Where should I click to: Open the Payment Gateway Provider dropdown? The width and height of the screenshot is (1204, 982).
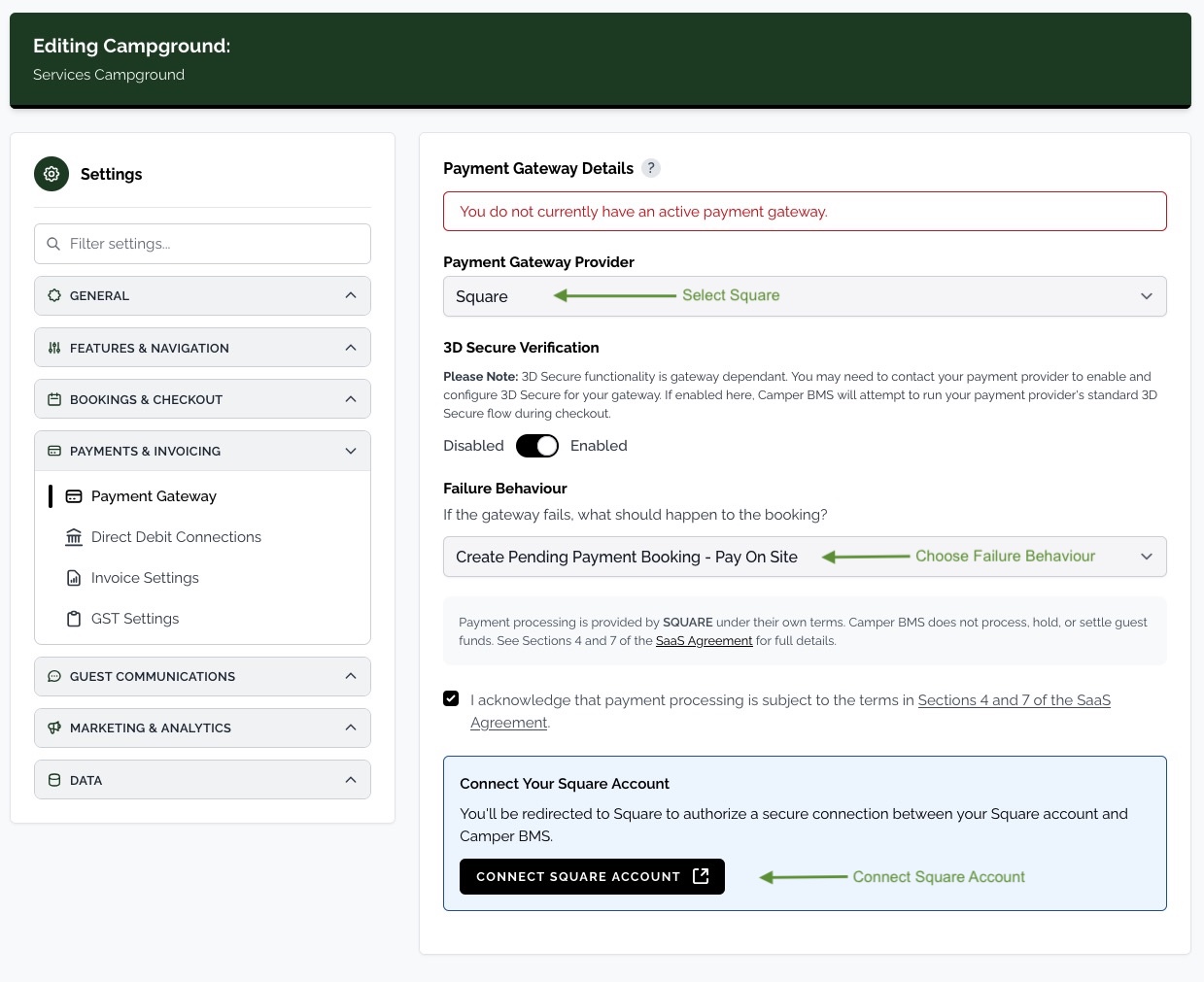[805, 296]
